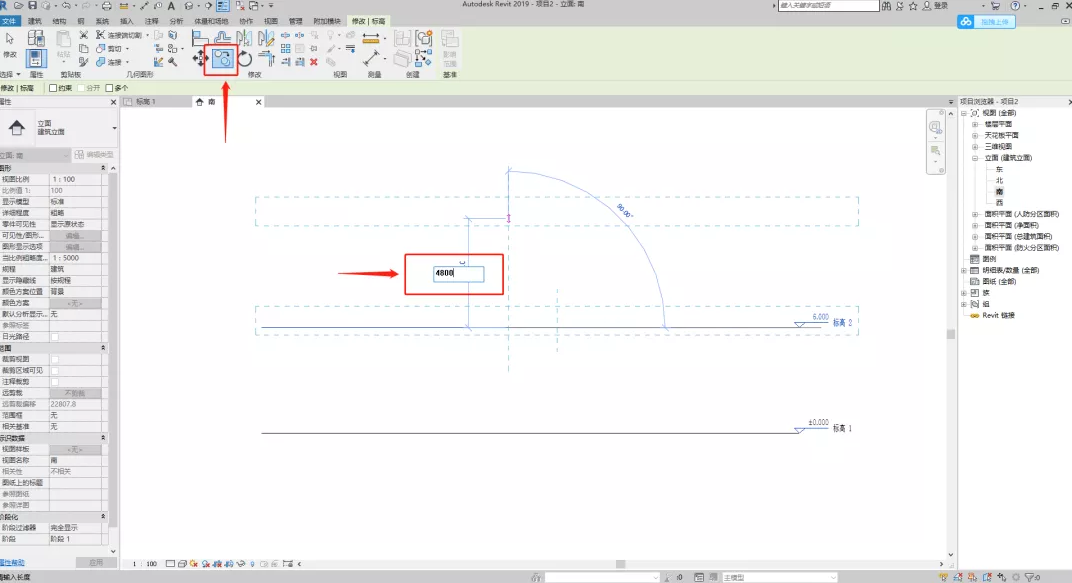Click the red Delete X icon
The image size is (1072, 583).
(x=314, y=62)
